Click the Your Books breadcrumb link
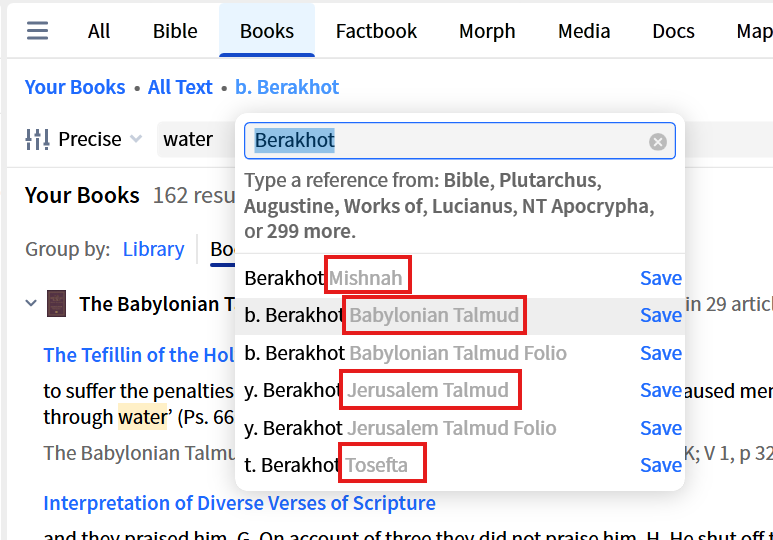This screenshot has height=540, width=773. coord(75,87)
